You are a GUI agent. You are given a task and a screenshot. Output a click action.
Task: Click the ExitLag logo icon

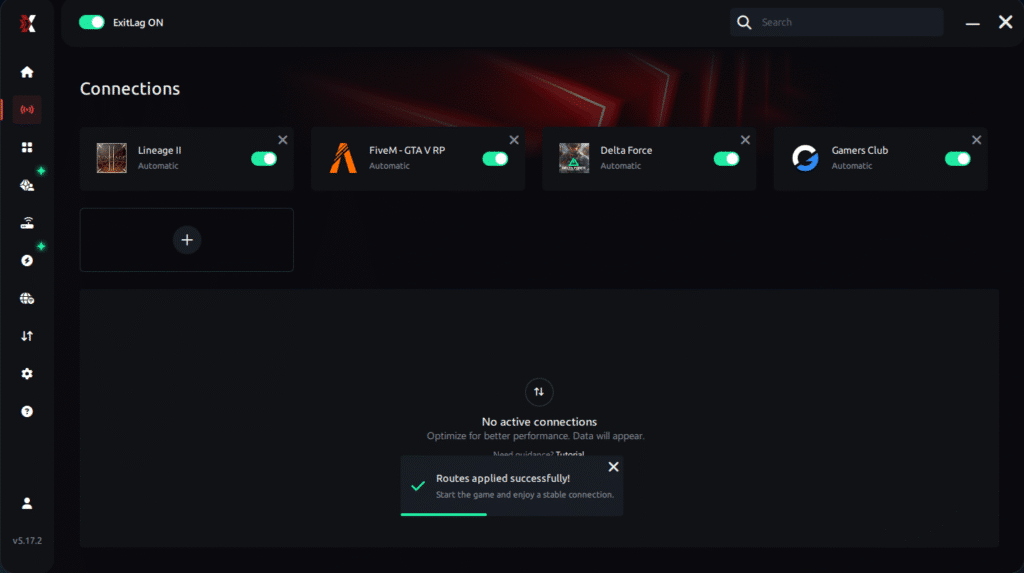point(27,24)
